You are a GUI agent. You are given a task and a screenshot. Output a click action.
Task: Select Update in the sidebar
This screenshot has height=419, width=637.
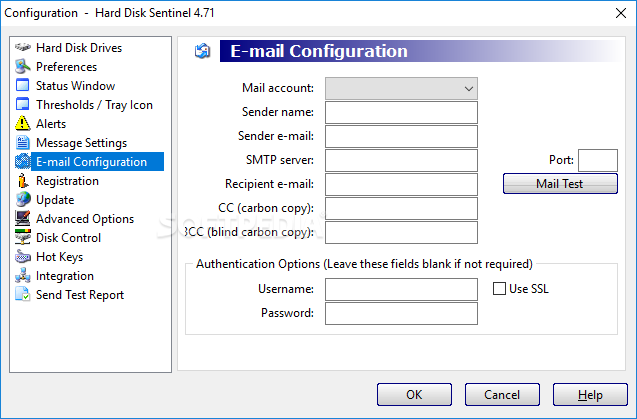tap(55, 200)
